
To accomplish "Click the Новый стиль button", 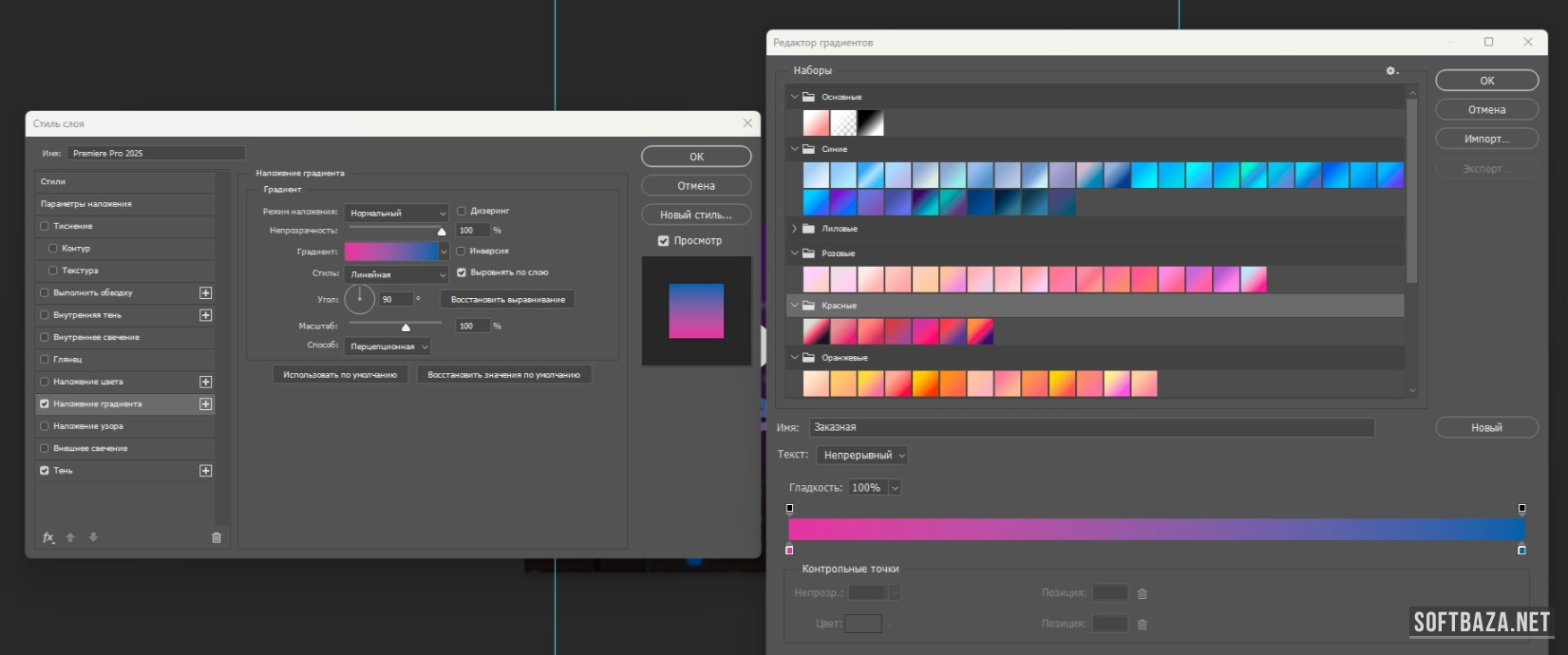I will (x=695, y=215).
